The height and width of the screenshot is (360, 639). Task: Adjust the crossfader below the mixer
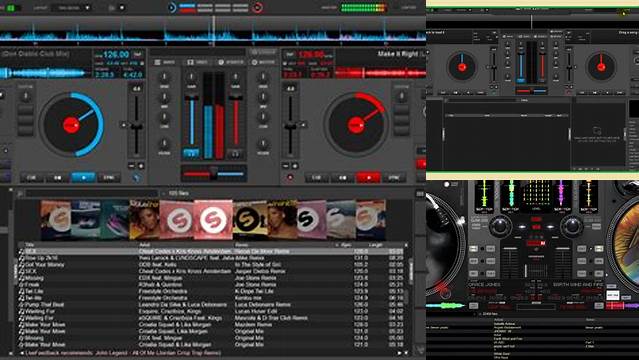(x=214, y=174)
